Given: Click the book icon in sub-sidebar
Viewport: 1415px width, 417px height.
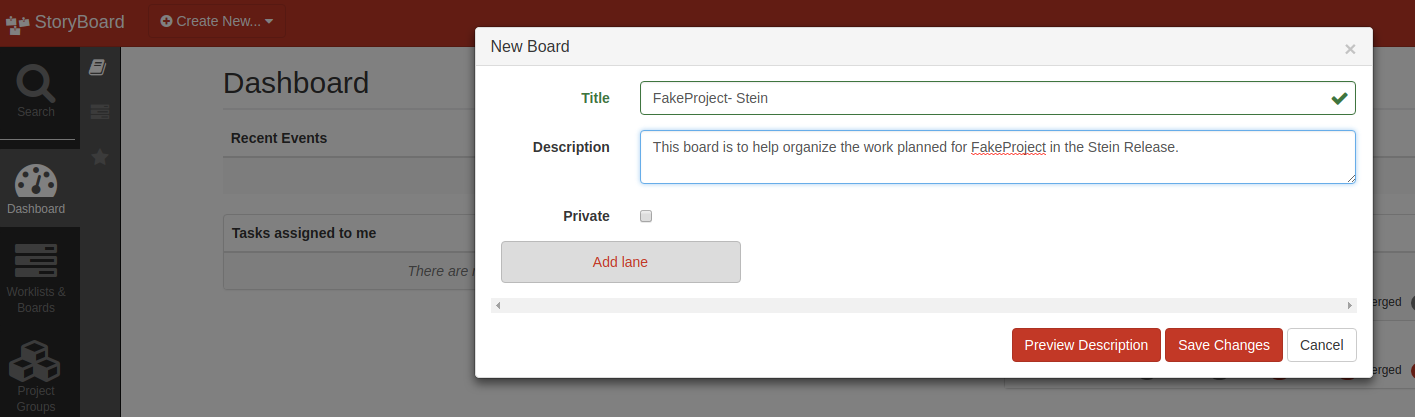Looking at the screenshot, I should click(x=97, y=67).
